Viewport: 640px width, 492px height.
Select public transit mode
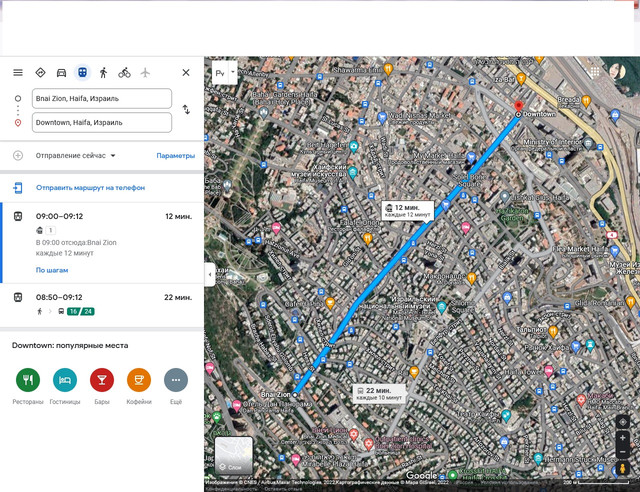tap(82, 73)
